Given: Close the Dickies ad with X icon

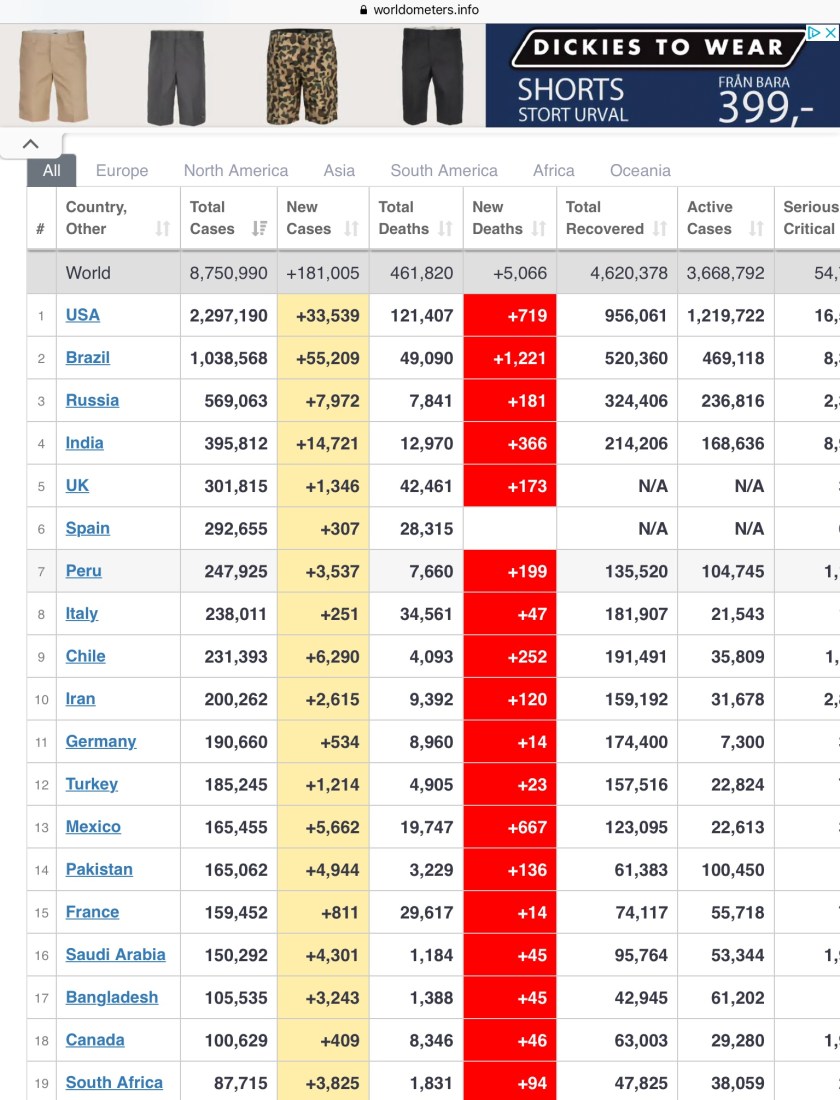Looking at the screenshot, I should tap(829, 33).
